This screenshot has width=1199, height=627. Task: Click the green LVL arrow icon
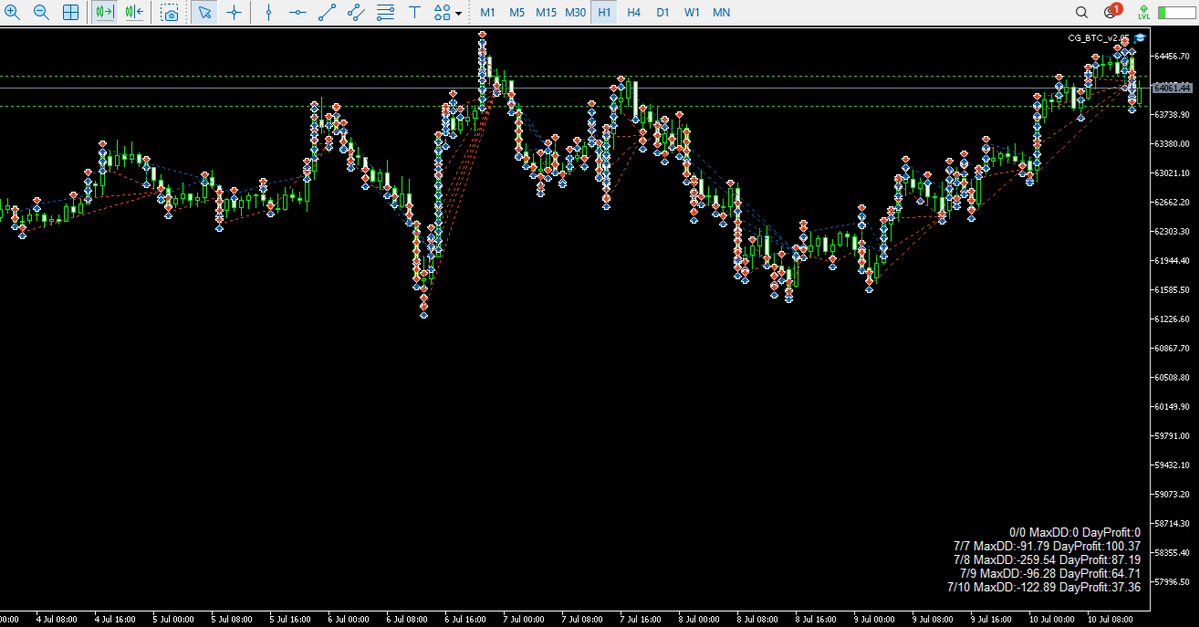(1144, 12)
